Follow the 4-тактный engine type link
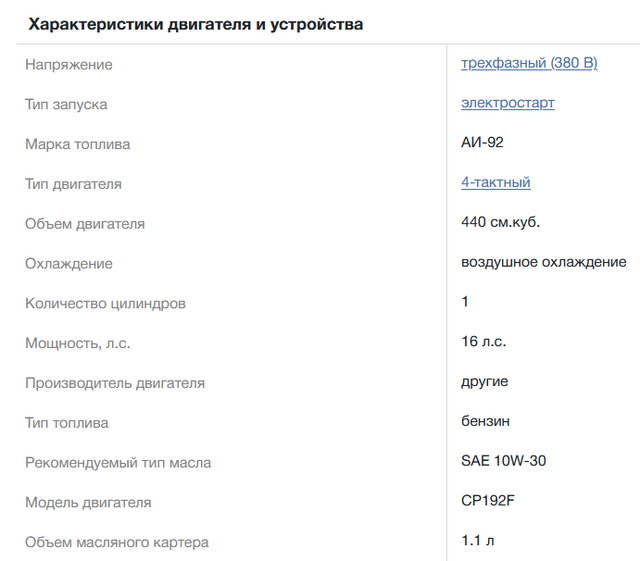Viewport: 640px width, 561px height. (x=495, y=182)
